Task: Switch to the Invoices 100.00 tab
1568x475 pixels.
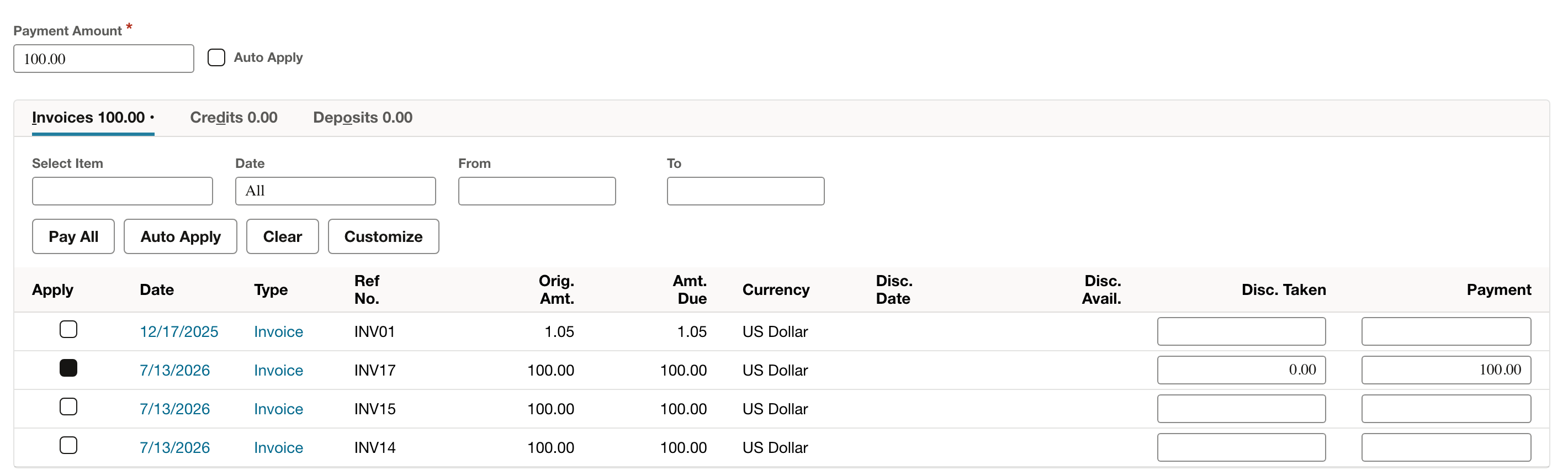Action: click(93, 118)
